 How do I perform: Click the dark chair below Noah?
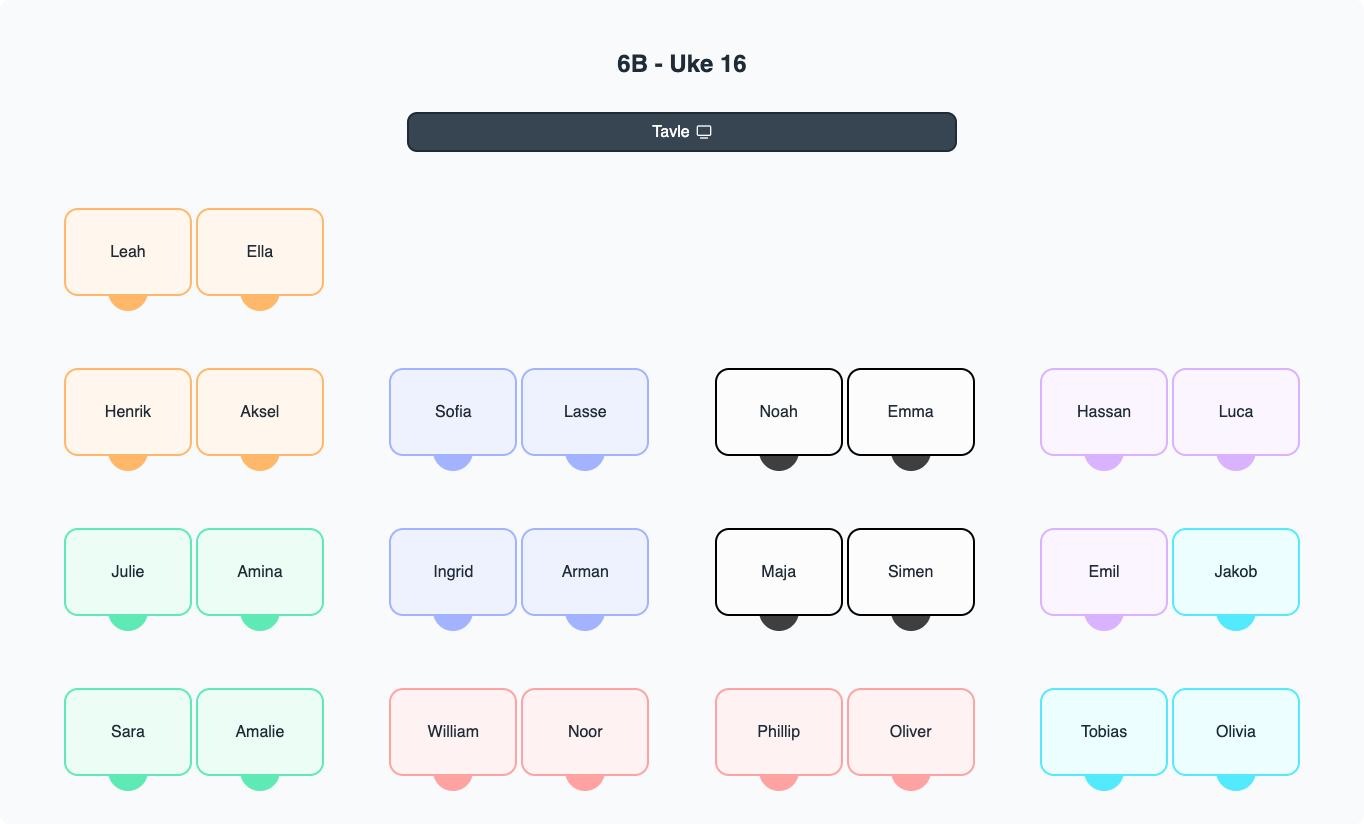coord(779,463)
